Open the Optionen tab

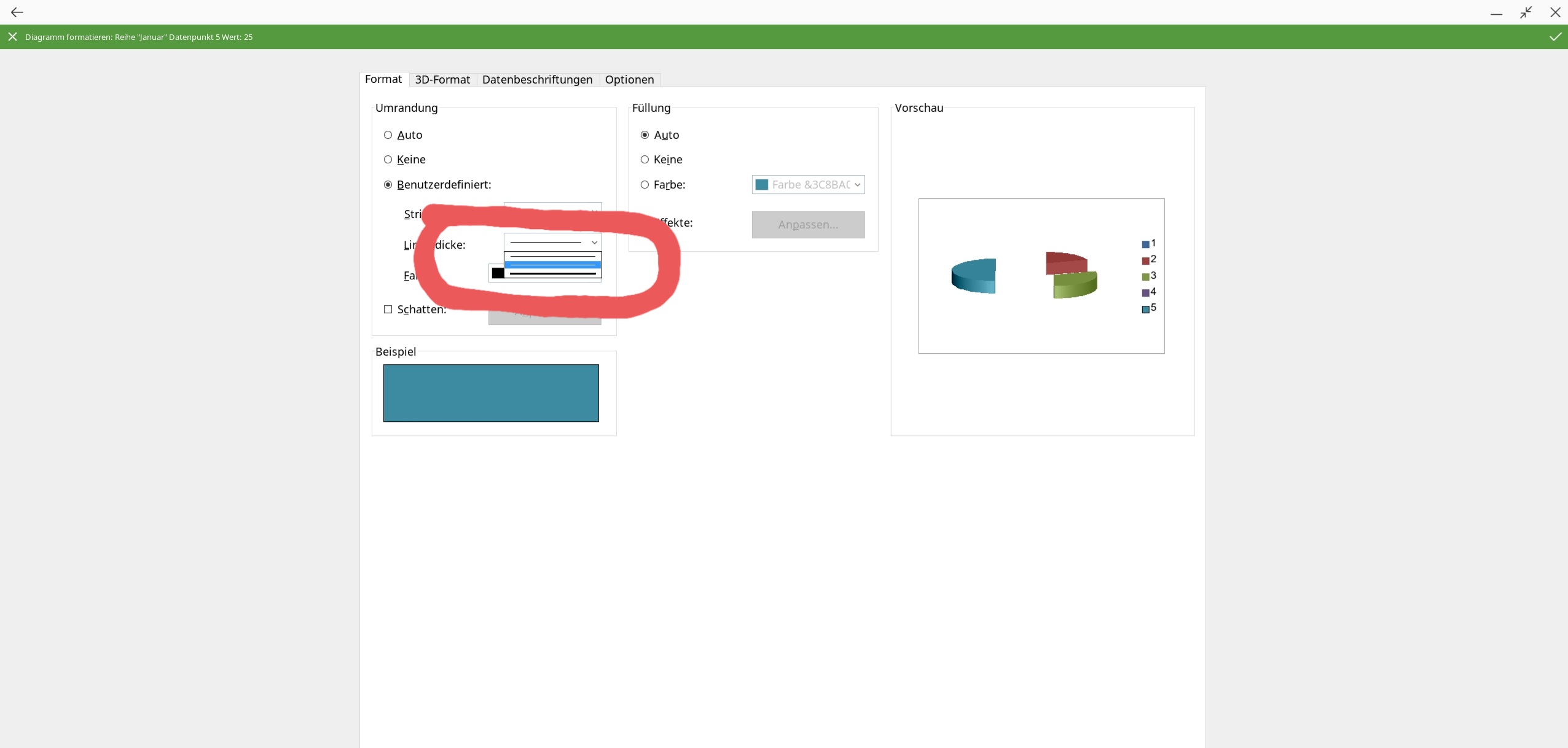click(629, 80)
